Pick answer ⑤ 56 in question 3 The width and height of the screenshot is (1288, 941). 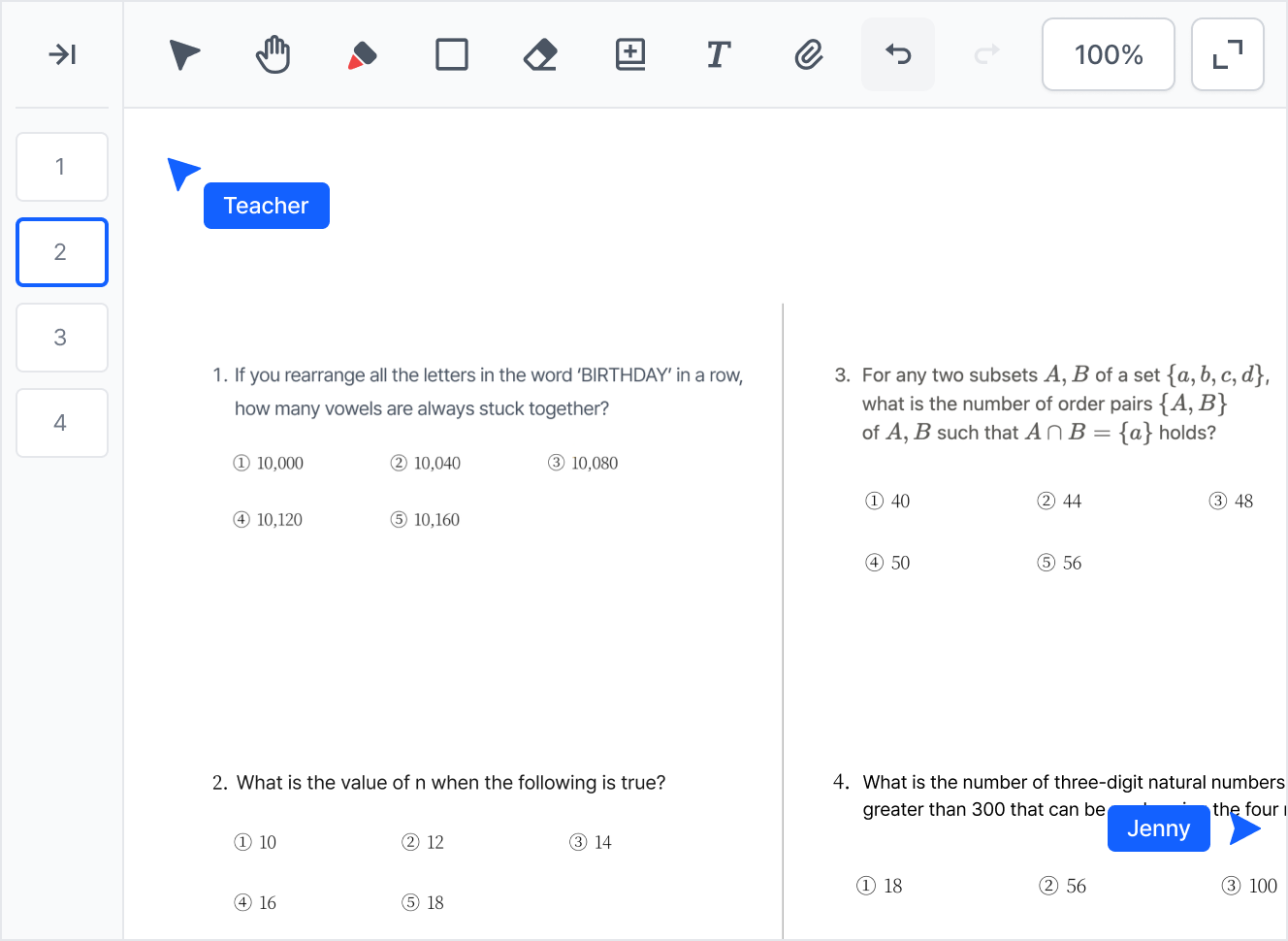pos(1060,564)
